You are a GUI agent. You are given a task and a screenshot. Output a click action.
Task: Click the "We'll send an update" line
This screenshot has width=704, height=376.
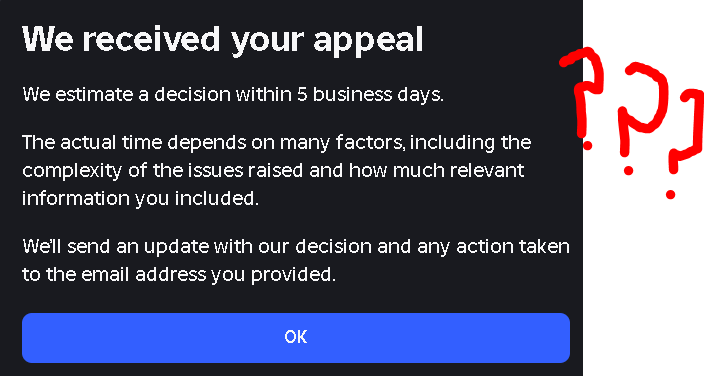[296, 247]
